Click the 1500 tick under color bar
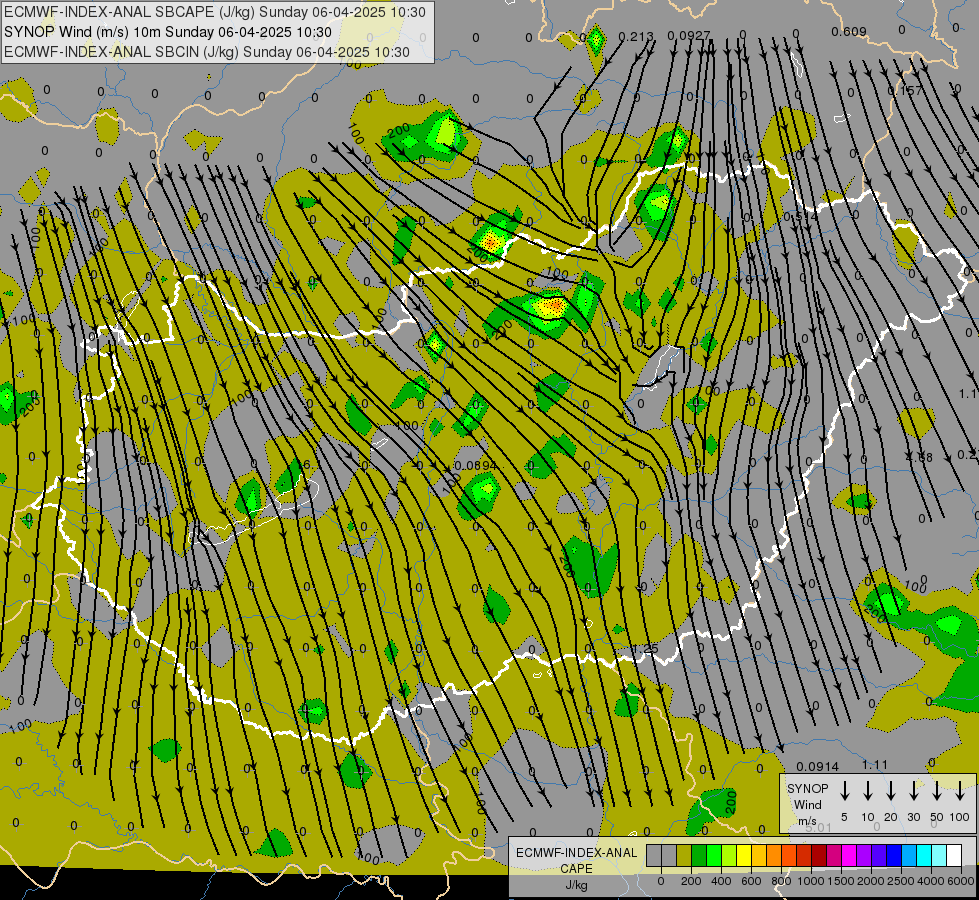The height and width of the screenshot is (900, 979). (840, 881)
